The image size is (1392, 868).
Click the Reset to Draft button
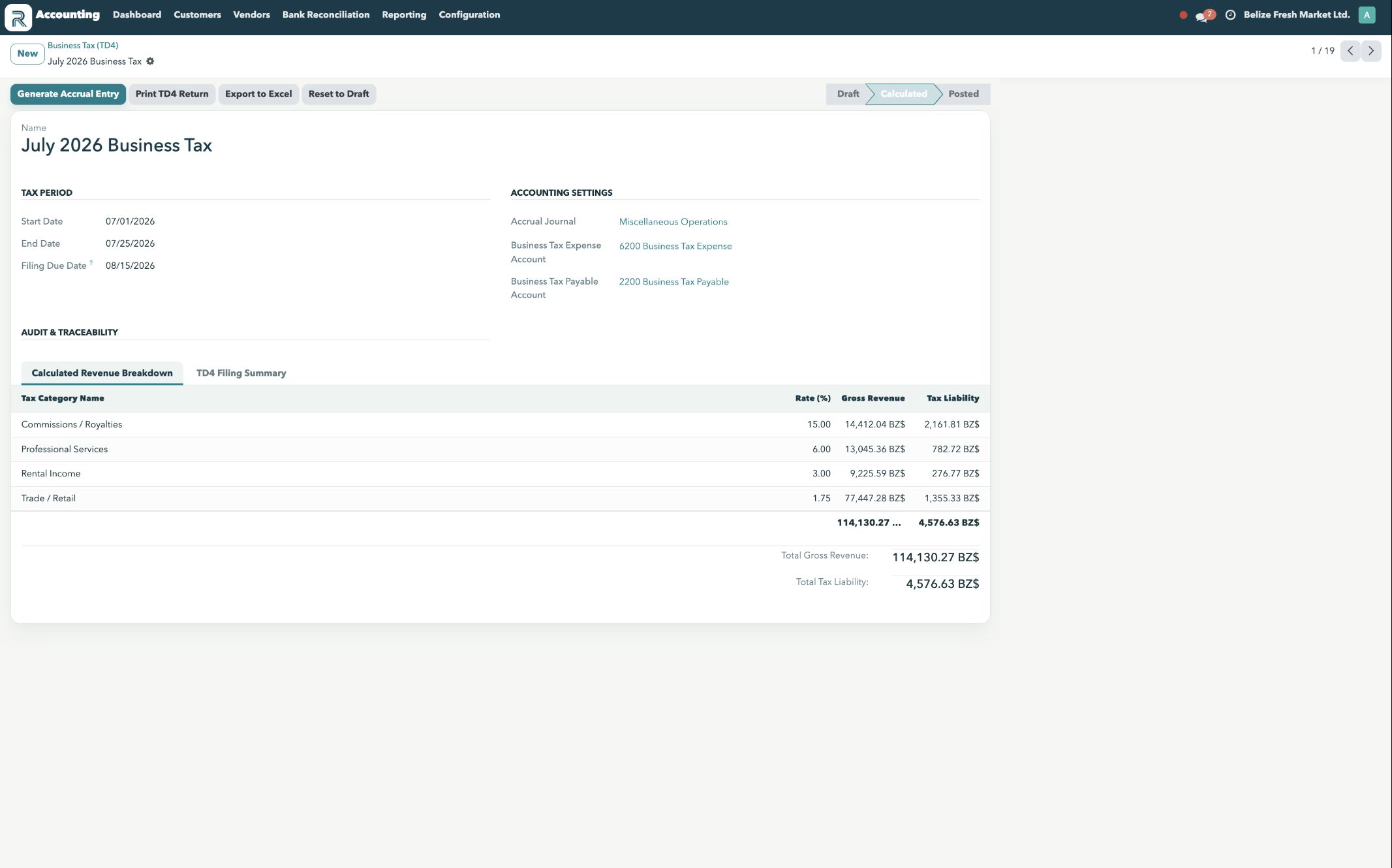click(339, 94)
